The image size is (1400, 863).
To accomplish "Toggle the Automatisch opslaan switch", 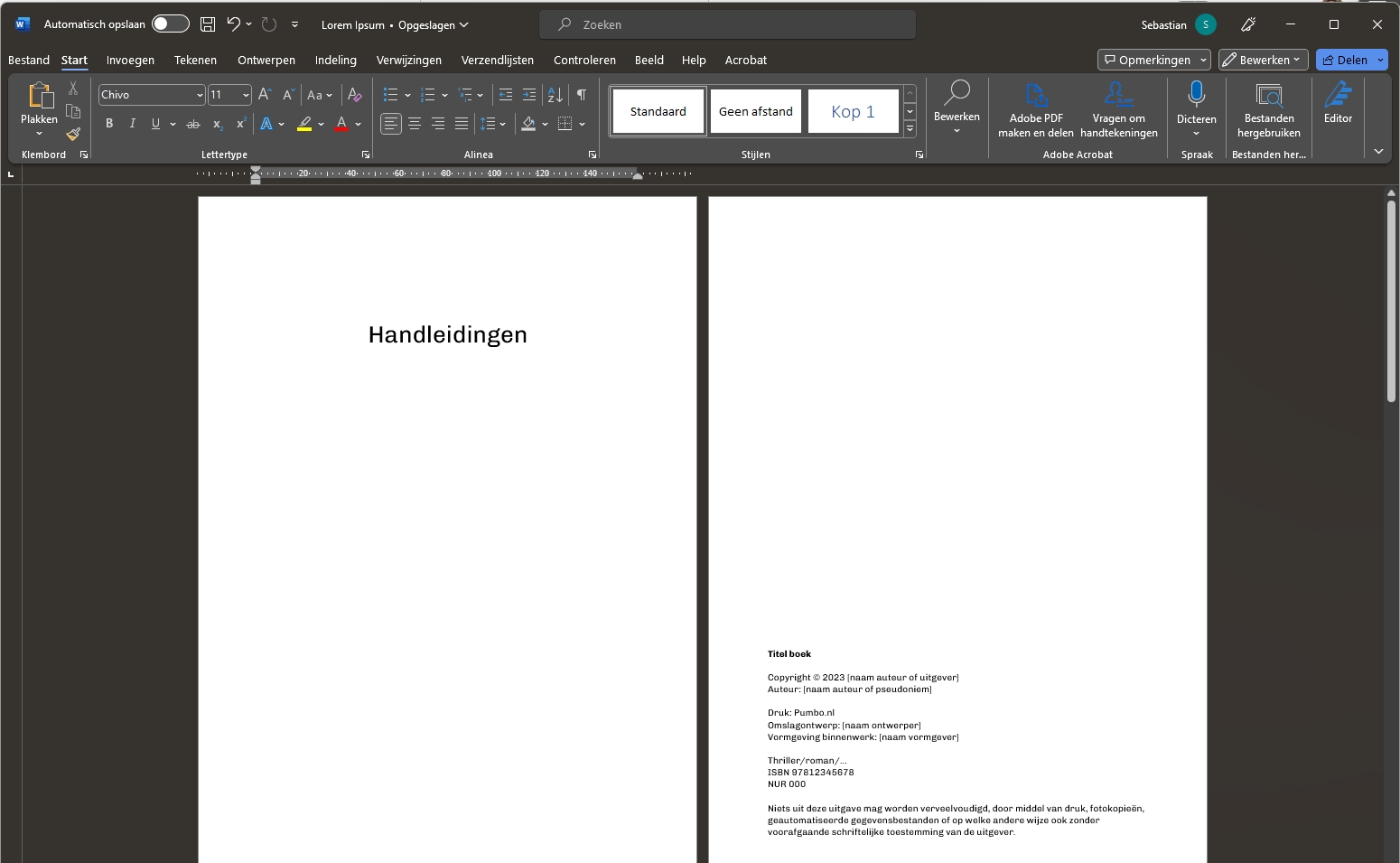I will 171,24.
